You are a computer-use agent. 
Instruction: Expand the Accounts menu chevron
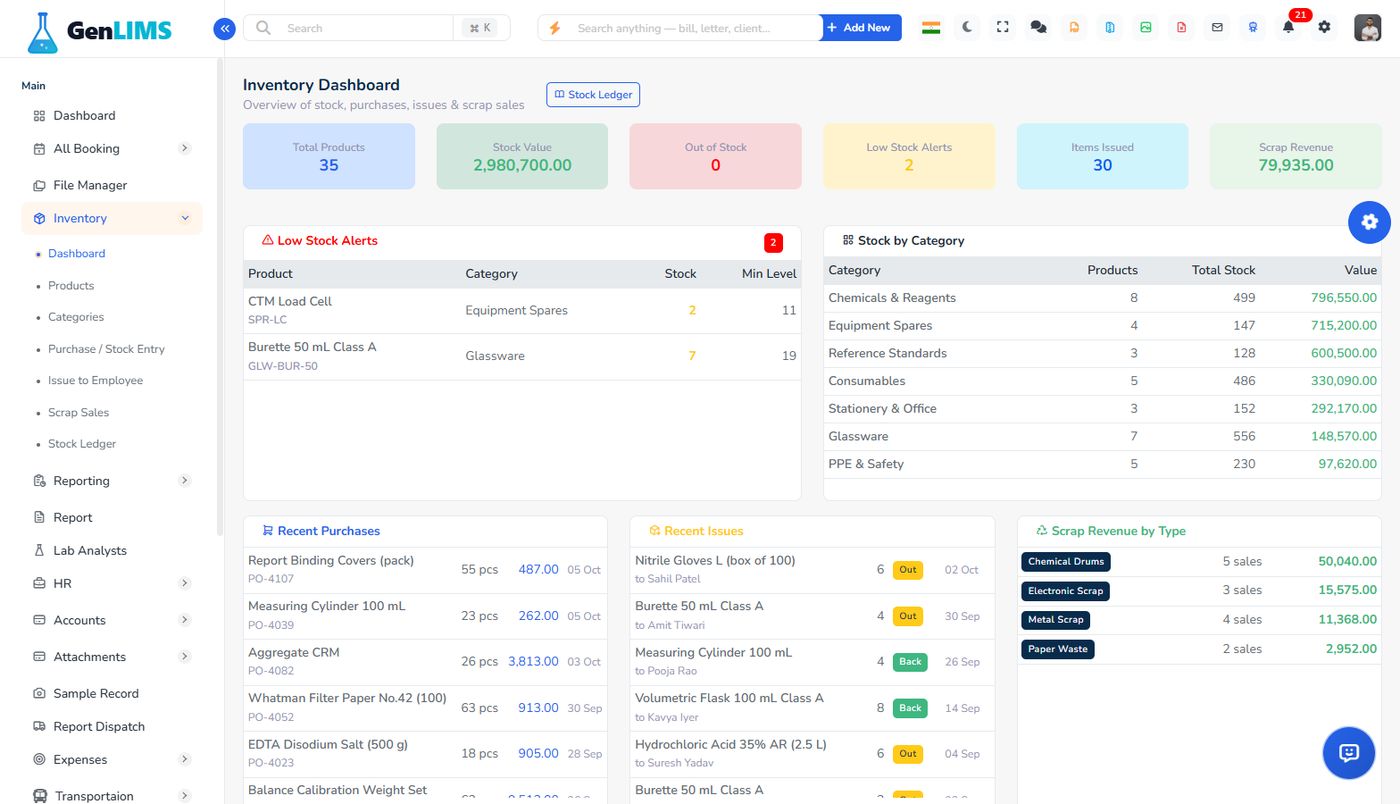click(x=184, y=620)
